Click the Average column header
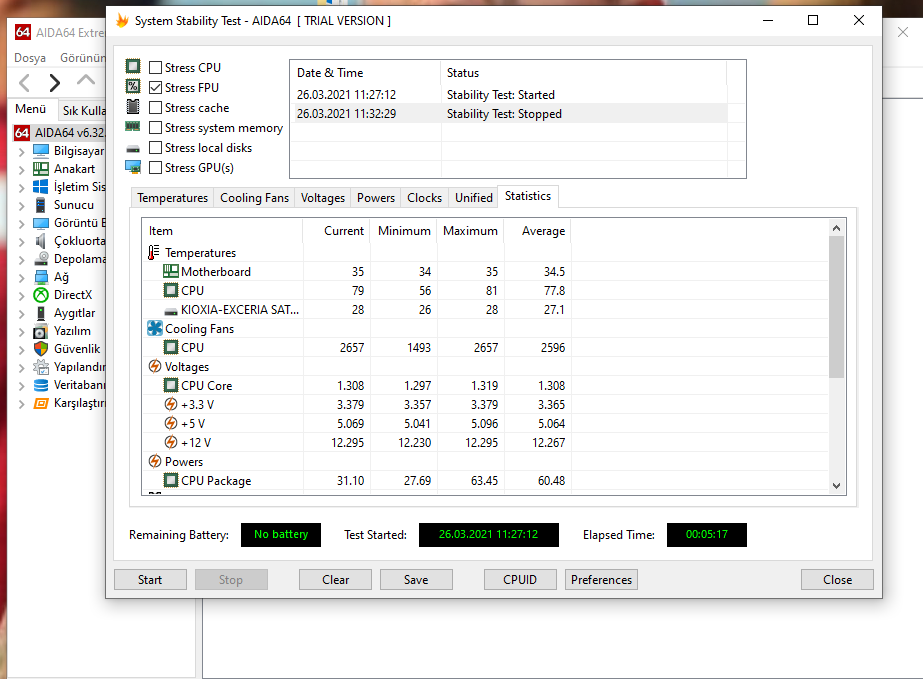Image resolution: width=923 pixels, height=679 pixels. [x=538, y=231]
